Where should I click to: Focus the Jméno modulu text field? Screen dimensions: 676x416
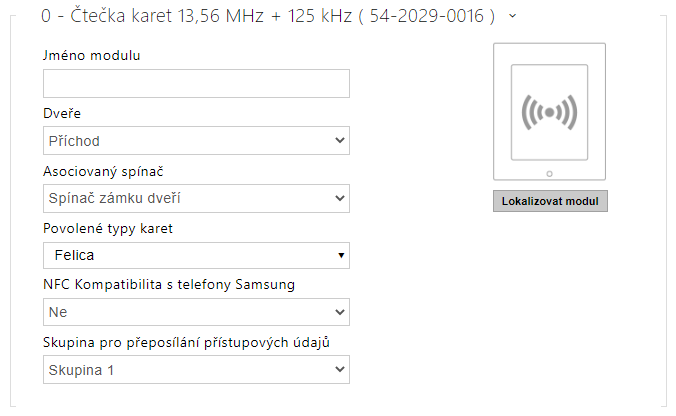(196, 83)
